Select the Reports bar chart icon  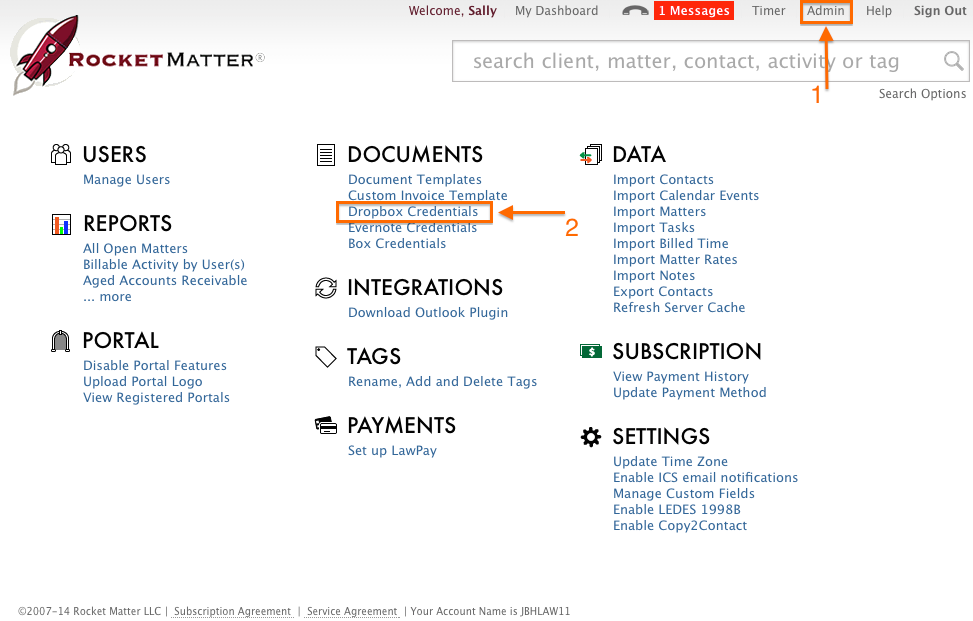(61, 222)
